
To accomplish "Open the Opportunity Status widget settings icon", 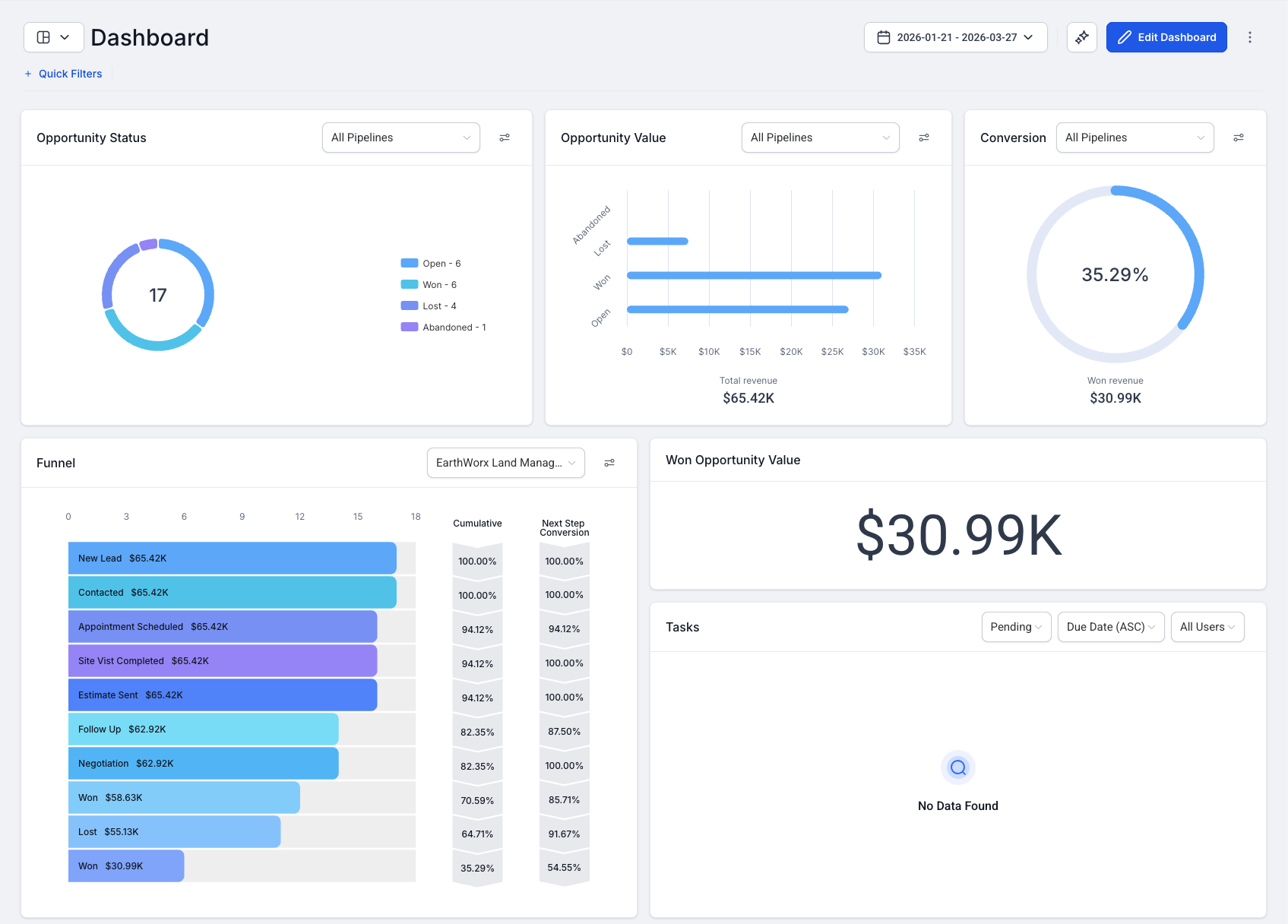I will [x=505, y=138].
